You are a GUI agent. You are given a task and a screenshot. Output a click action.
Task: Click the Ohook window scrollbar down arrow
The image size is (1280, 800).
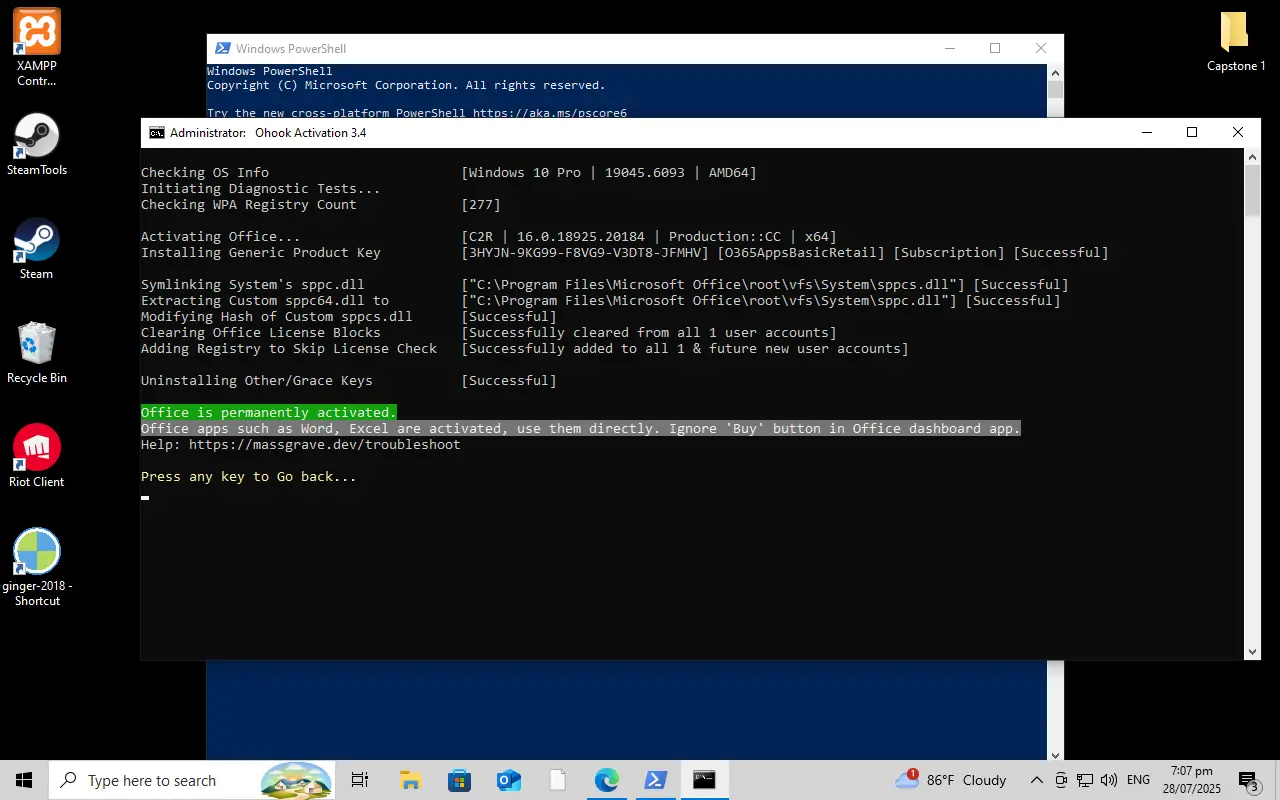[1253, 652]
